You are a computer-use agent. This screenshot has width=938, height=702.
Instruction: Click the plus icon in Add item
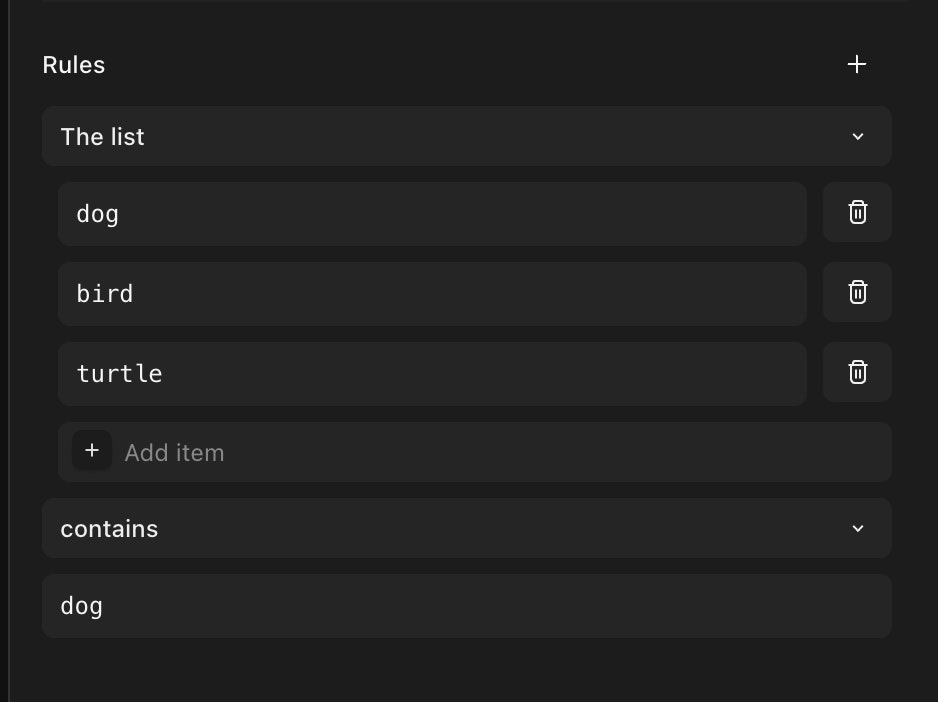(92, 451)
